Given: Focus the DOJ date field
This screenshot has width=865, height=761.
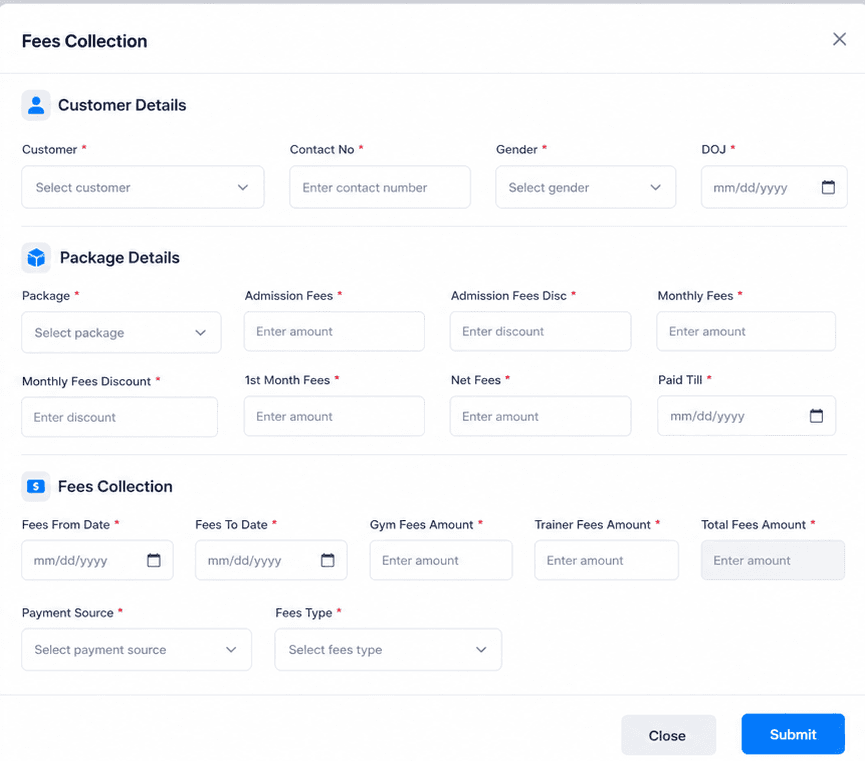Looking at the screenshot, I should (x=774, y=187).
